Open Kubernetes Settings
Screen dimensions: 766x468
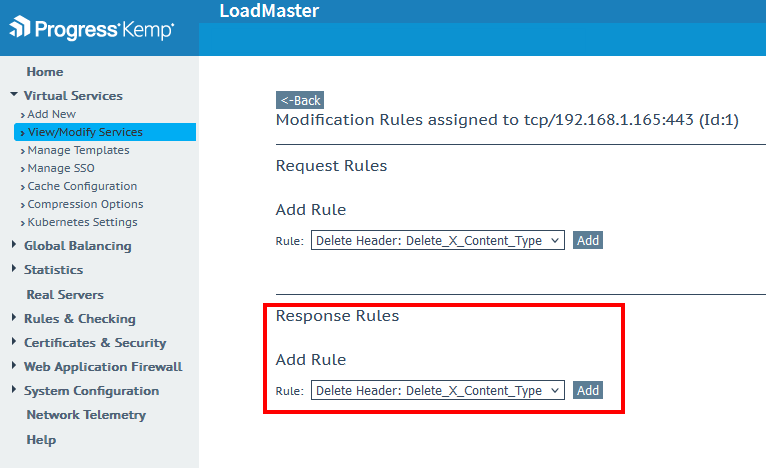[x=82, y=222]
